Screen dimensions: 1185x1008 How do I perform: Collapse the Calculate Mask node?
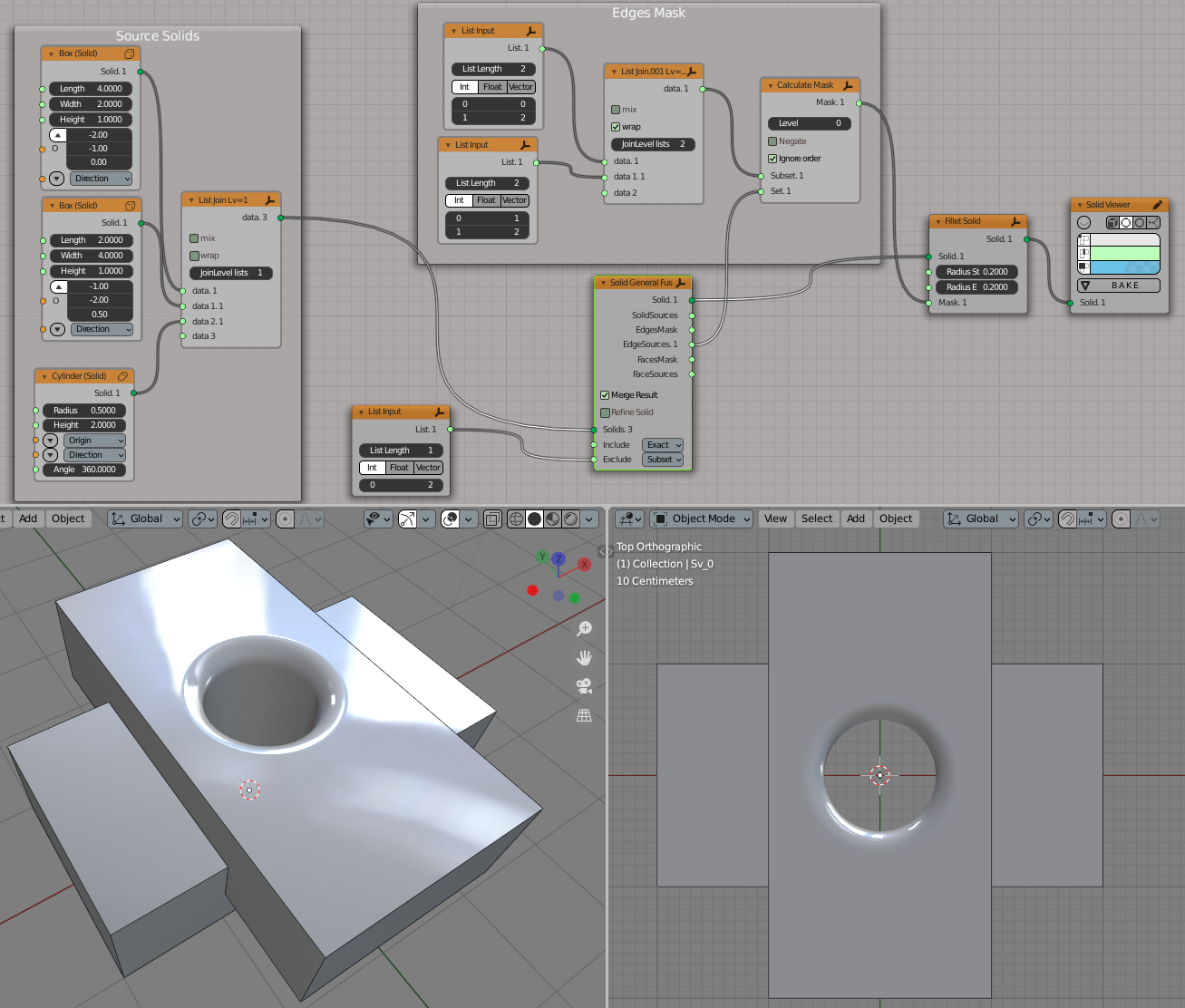771,85
